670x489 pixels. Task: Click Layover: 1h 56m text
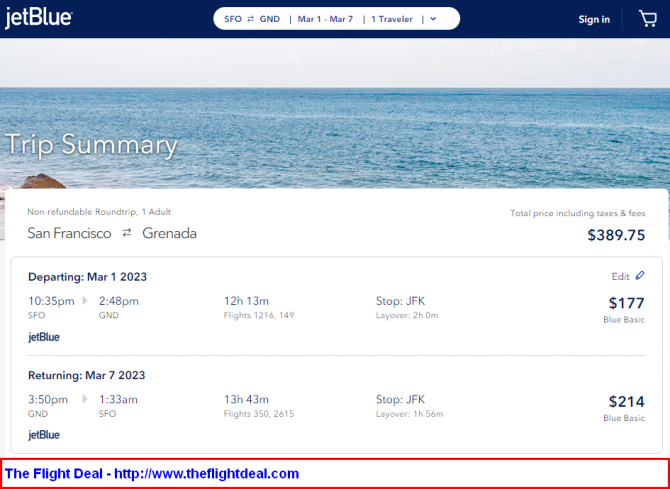[410, 414]
